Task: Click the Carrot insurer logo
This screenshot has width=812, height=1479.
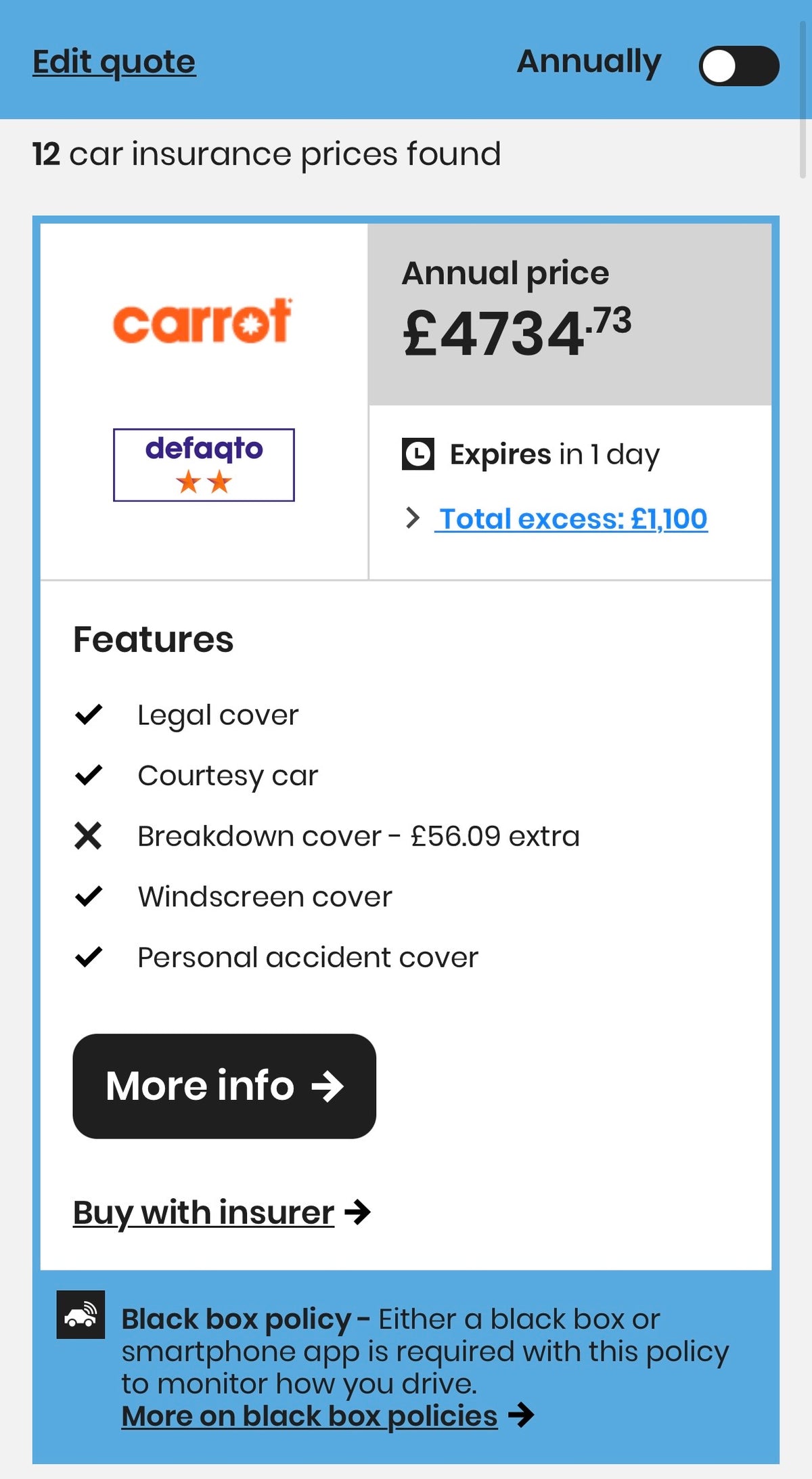Action: click(202, 321)
